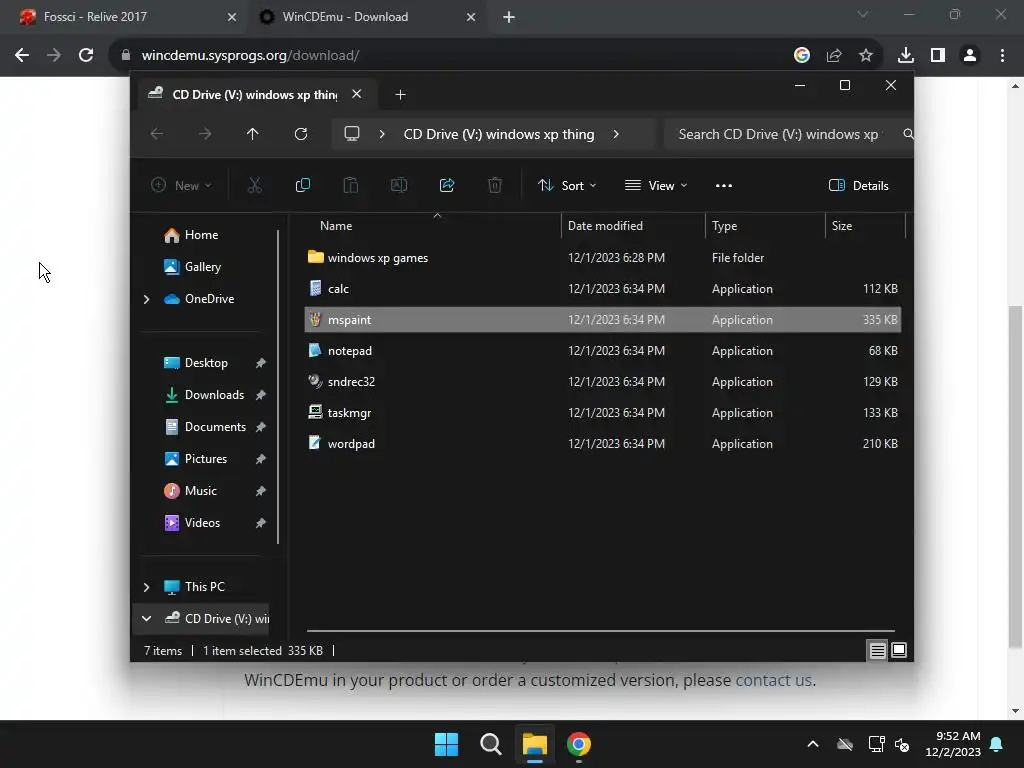Expand the This PC tree node
The width and height of the screenshot is (1024, 768).
pyautogui.click(x=146, y=587)
